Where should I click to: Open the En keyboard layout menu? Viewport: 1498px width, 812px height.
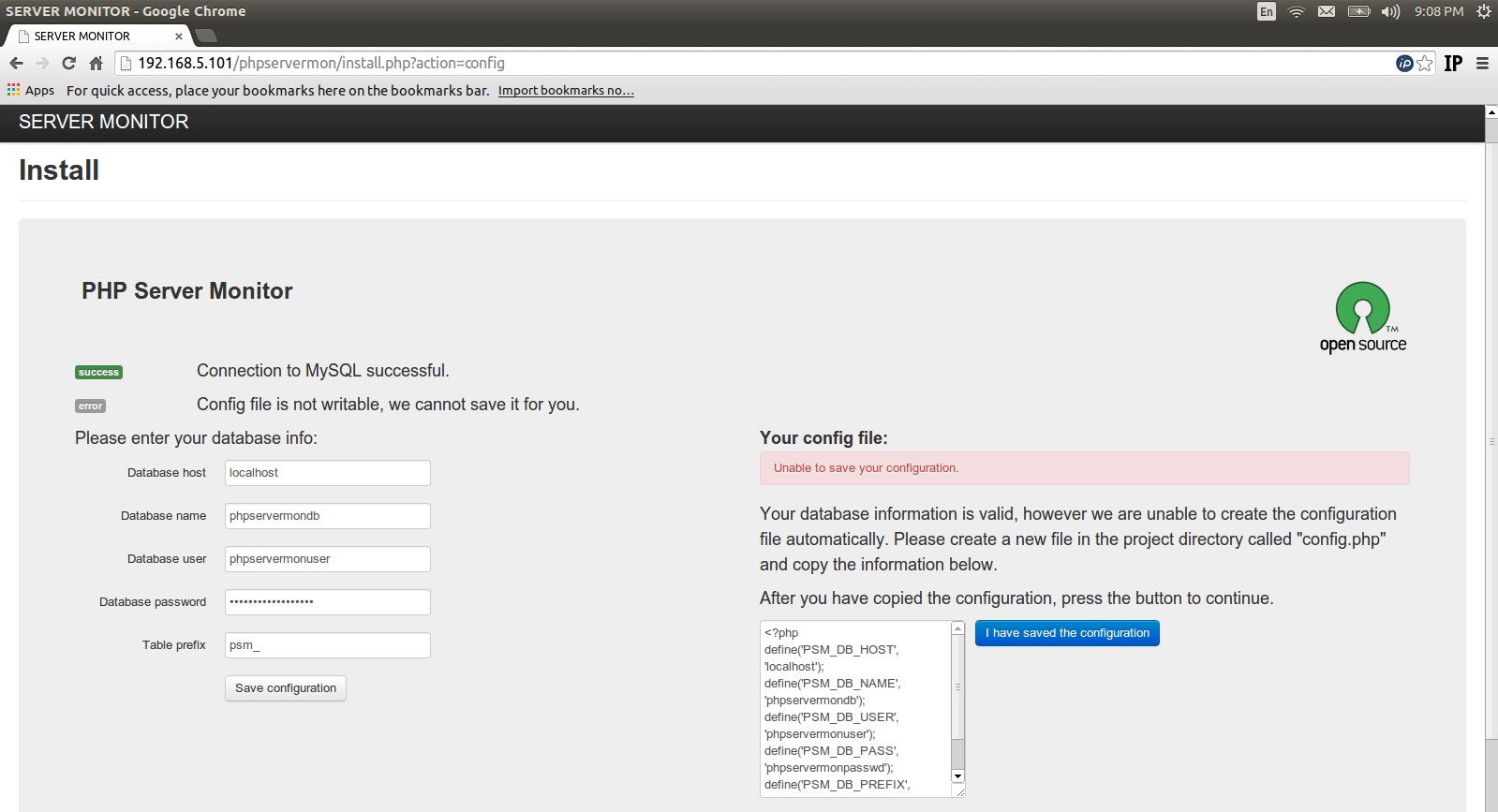1266,11
